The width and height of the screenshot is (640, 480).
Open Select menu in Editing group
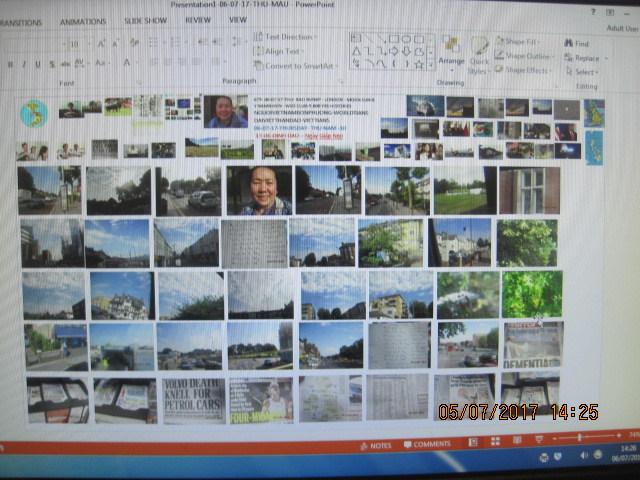pos(582,72)
